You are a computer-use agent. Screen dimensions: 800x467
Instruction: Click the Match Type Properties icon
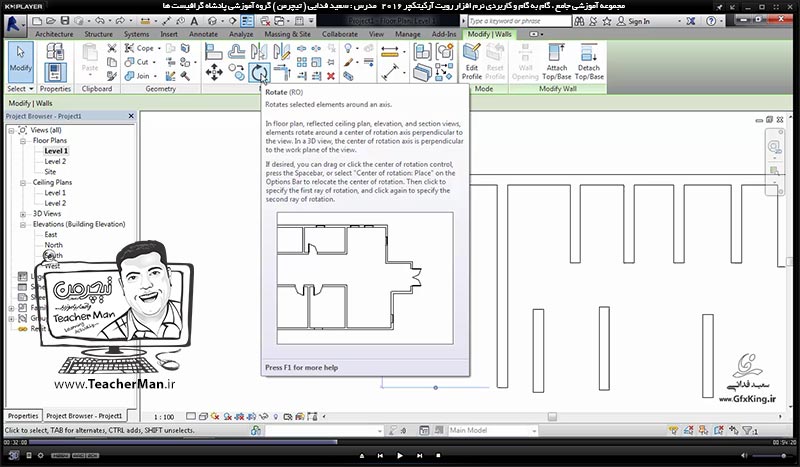[112, 76]
